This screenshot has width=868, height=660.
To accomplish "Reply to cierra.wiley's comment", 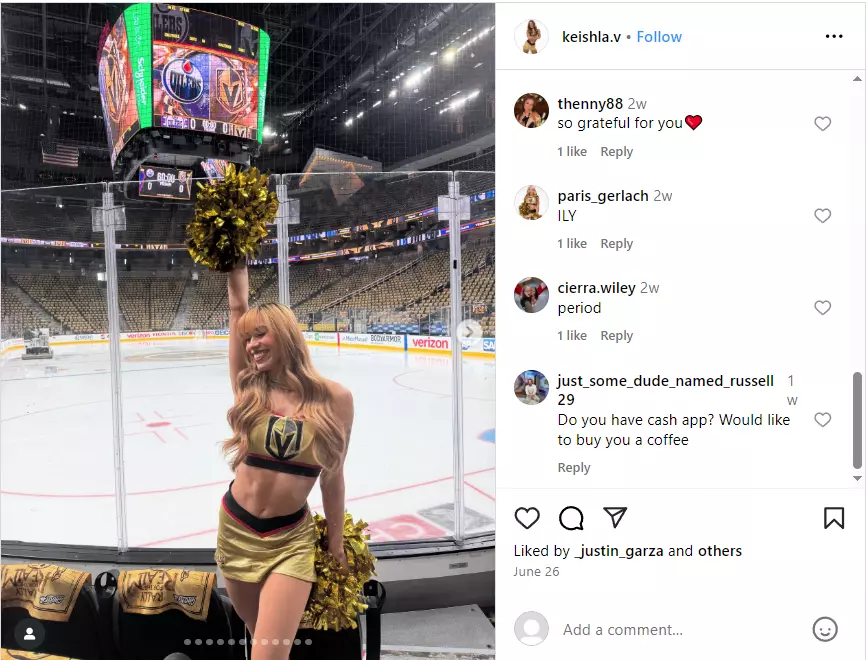I will coord(616,336).
